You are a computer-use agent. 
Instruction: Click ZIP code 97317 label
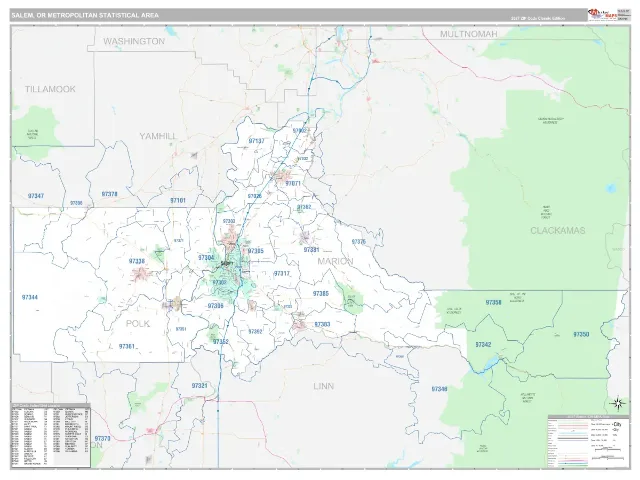(x=282, y=273)
